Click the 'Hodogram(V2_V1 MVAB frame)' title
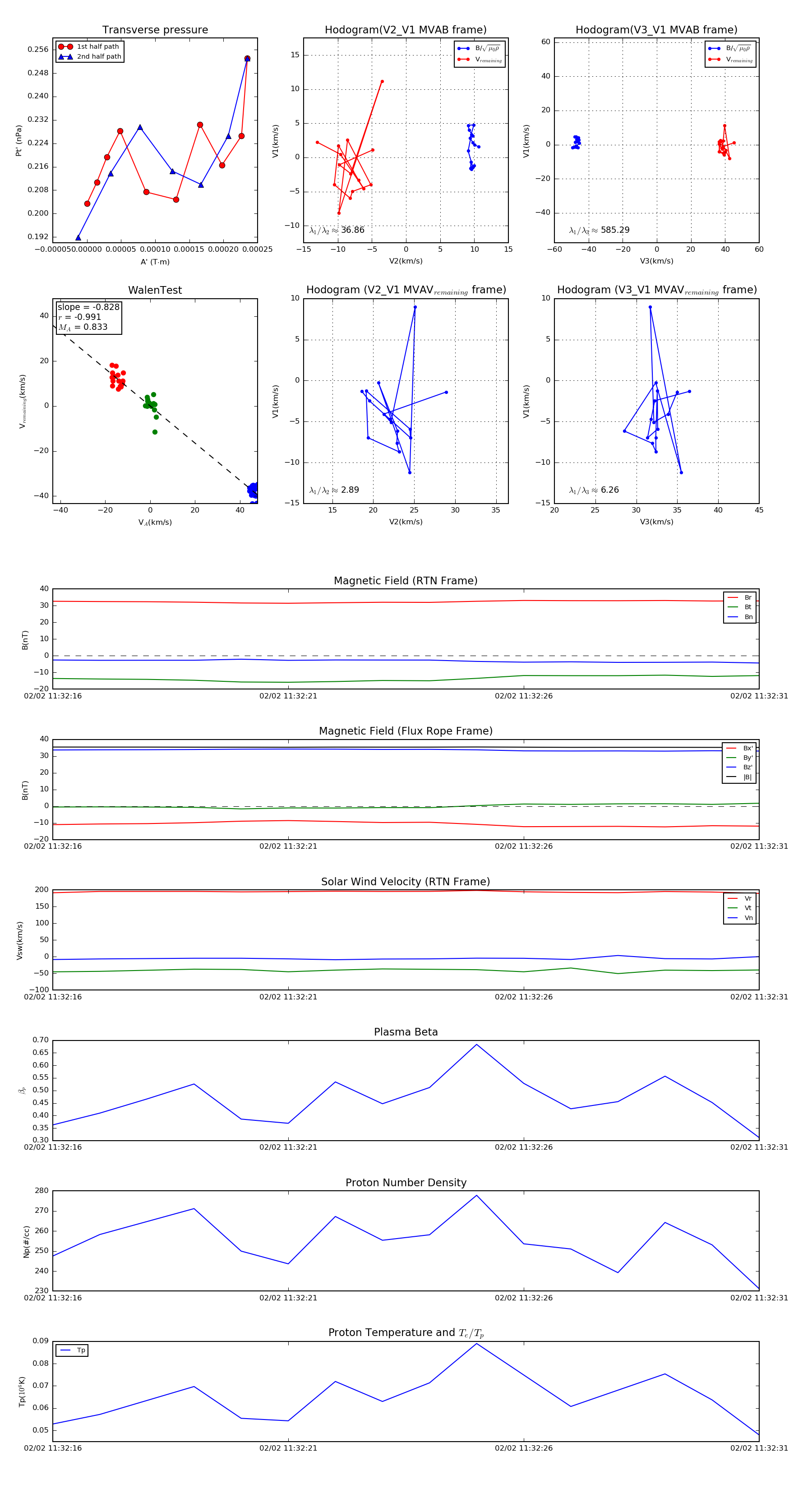 406,30
